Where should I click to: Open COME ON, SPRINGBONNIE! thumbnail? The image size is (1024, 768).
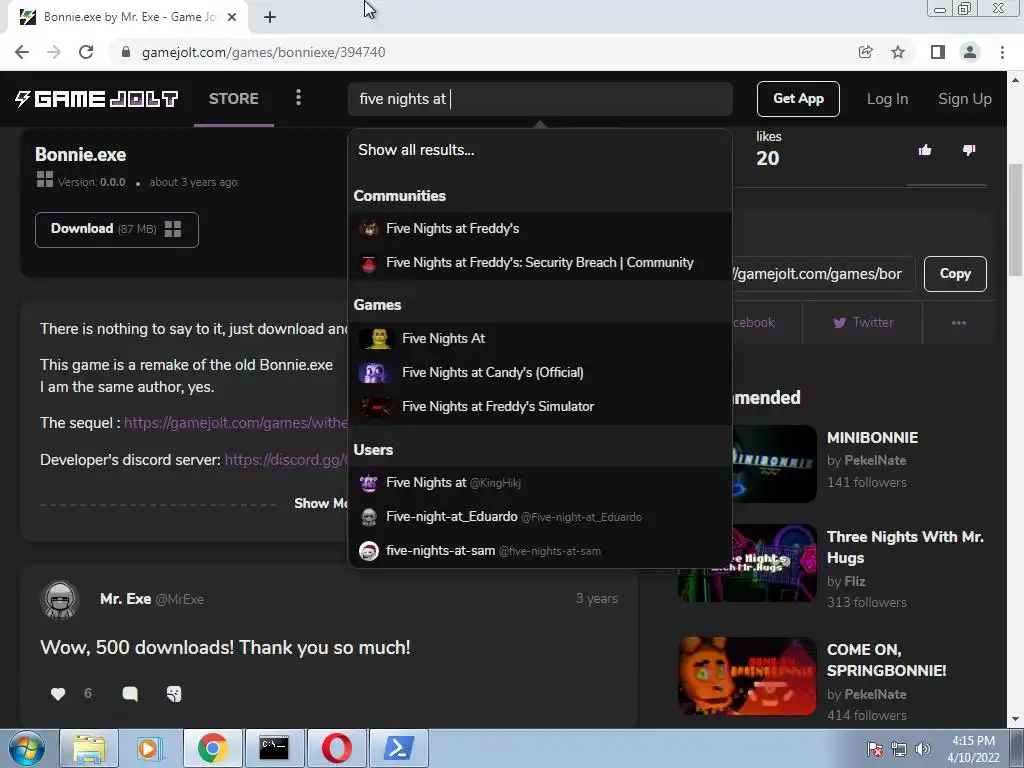point(747,676)
